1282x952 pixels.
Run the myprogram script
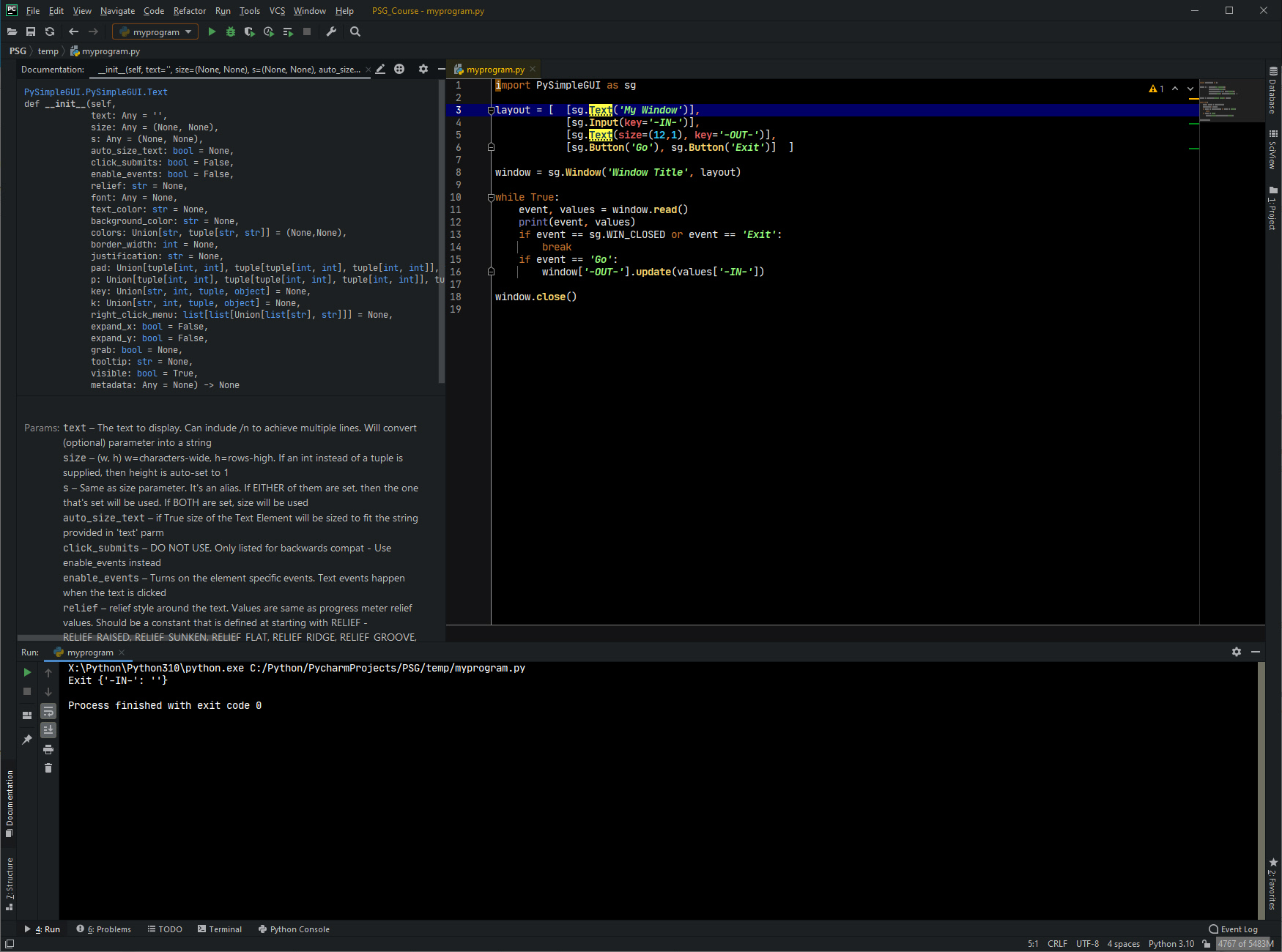tap(212, 31)
